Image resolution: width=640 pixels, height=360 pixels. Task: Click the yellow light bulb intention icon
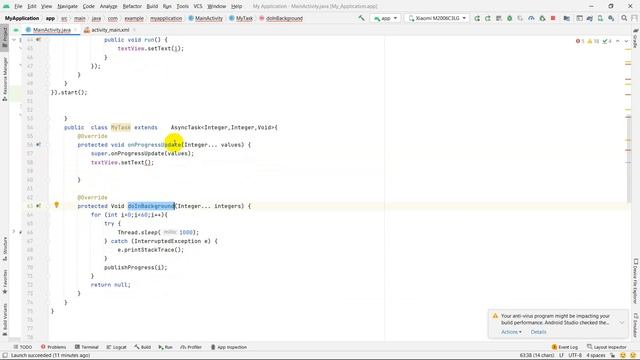pyautogui.click(x=57, y=205)
